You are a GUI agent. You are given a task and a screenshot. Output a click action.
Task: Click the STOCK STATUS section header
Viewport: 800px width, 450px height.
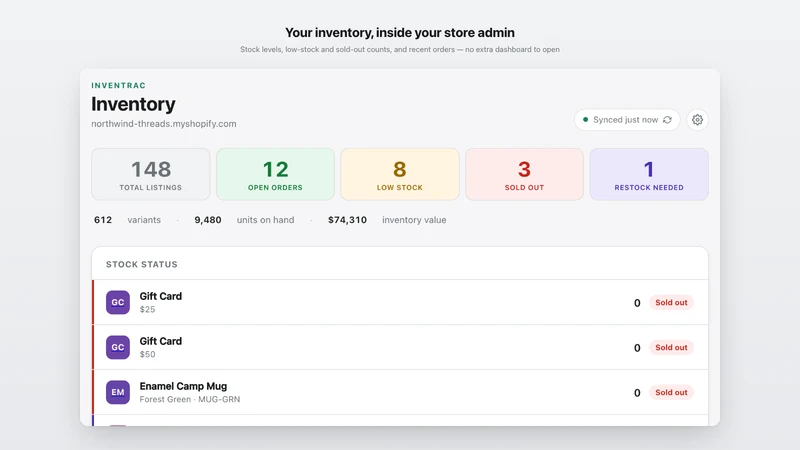coord(142,264)
